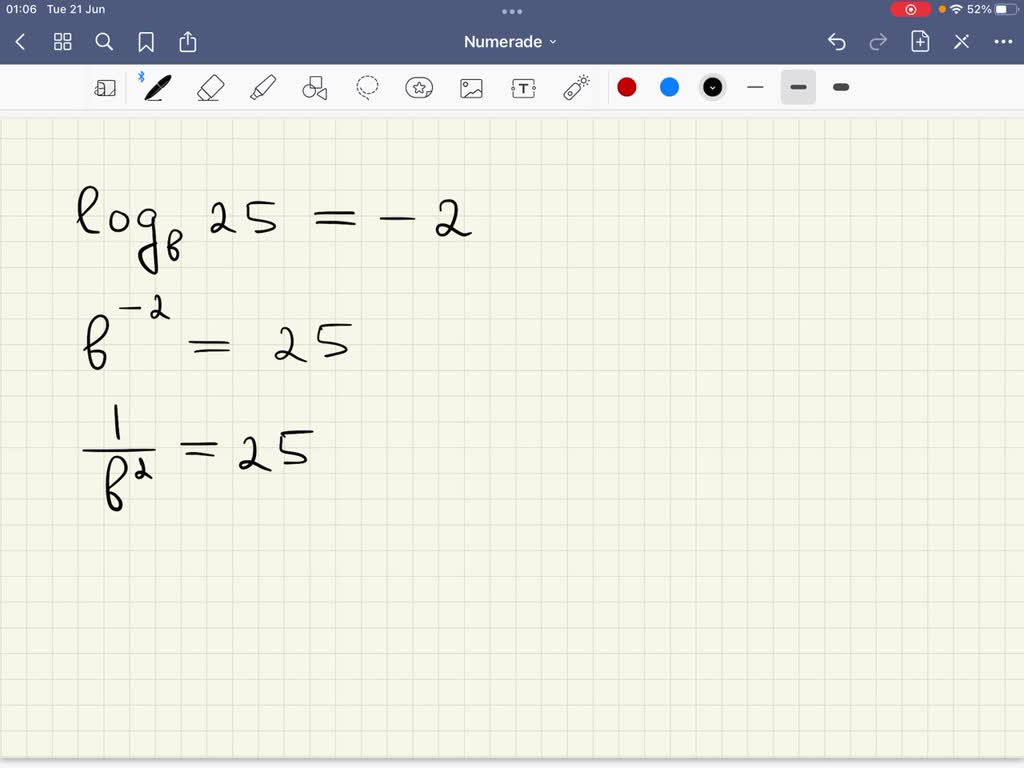
Task: Open the more options ellipsis menu
Action: point(1003,42)
